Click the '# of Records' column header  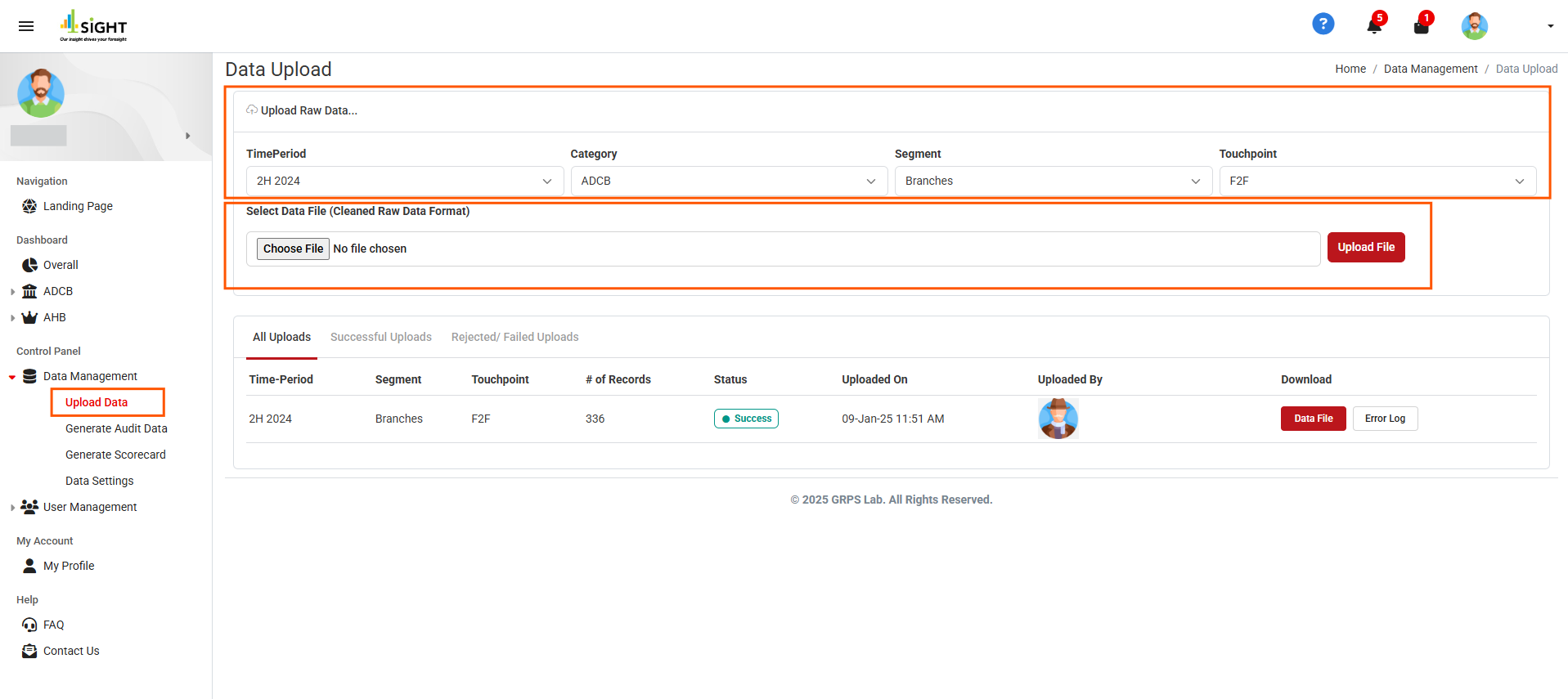tap(618, 379)
